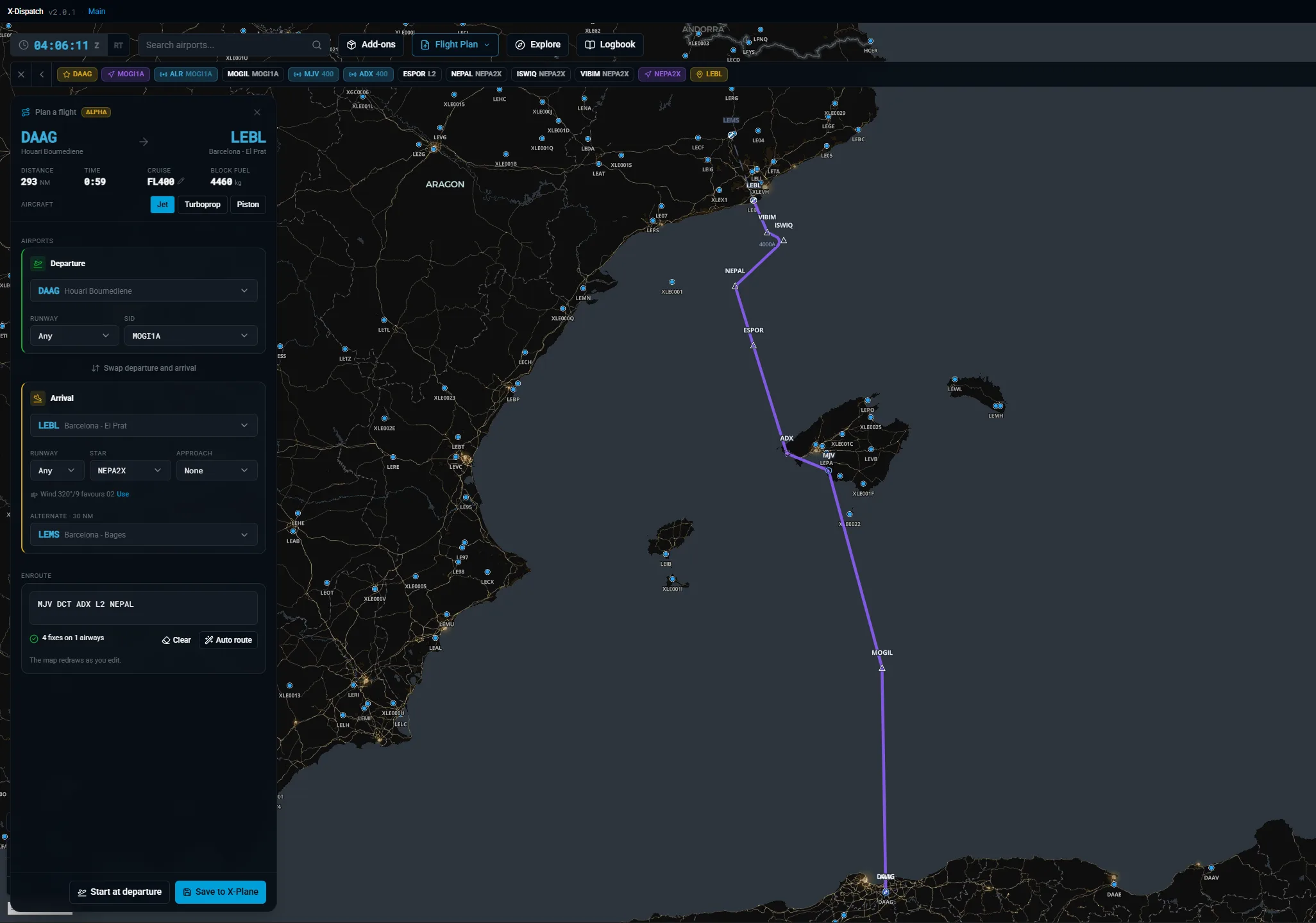The height and width of the screenshot is (923, 1316).
Task: Click the back chevron in route strip
Action: [x=42, y=74]
